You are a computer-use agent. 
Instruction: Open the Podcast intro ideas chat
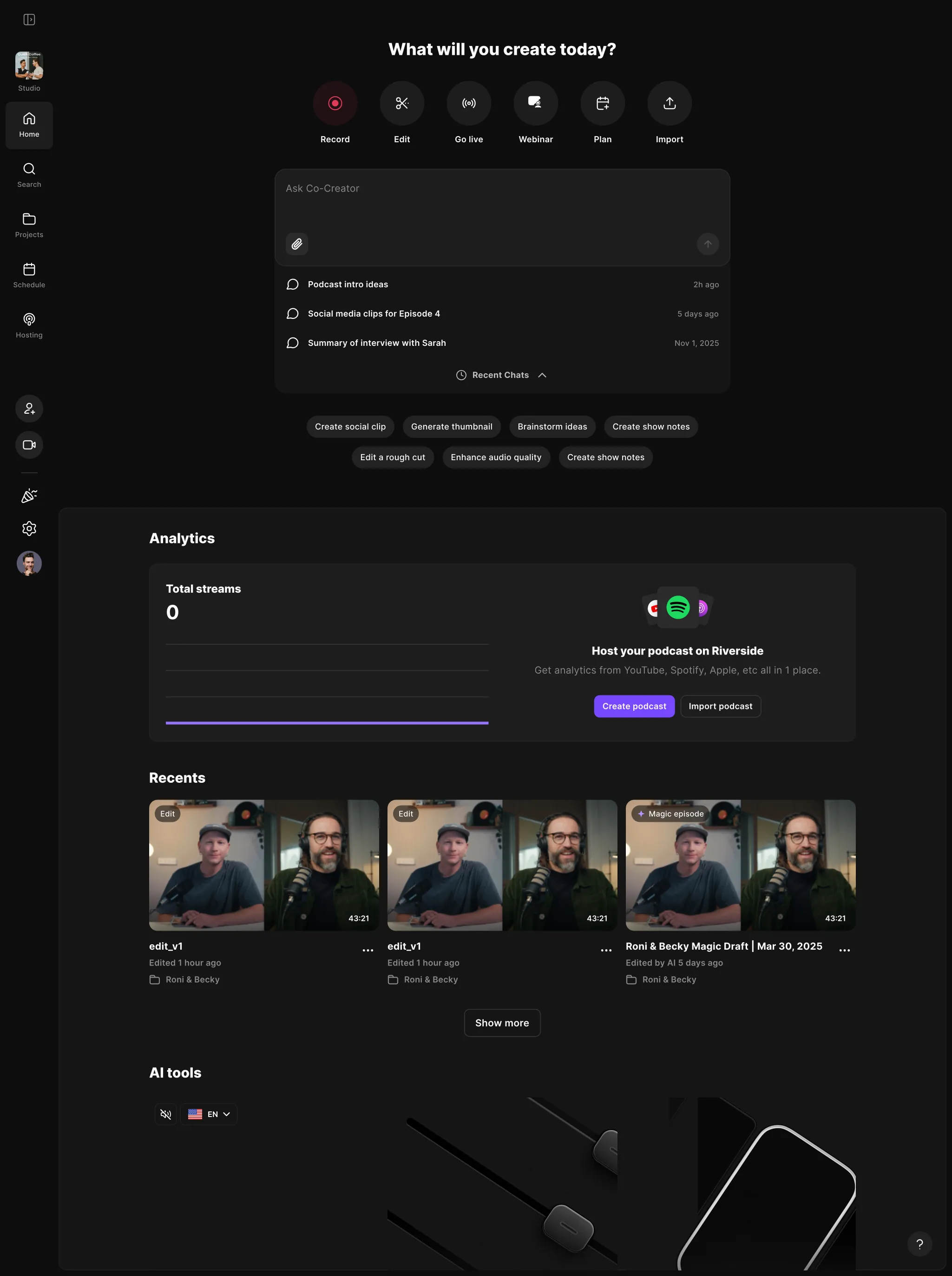(x=502, y=284)
